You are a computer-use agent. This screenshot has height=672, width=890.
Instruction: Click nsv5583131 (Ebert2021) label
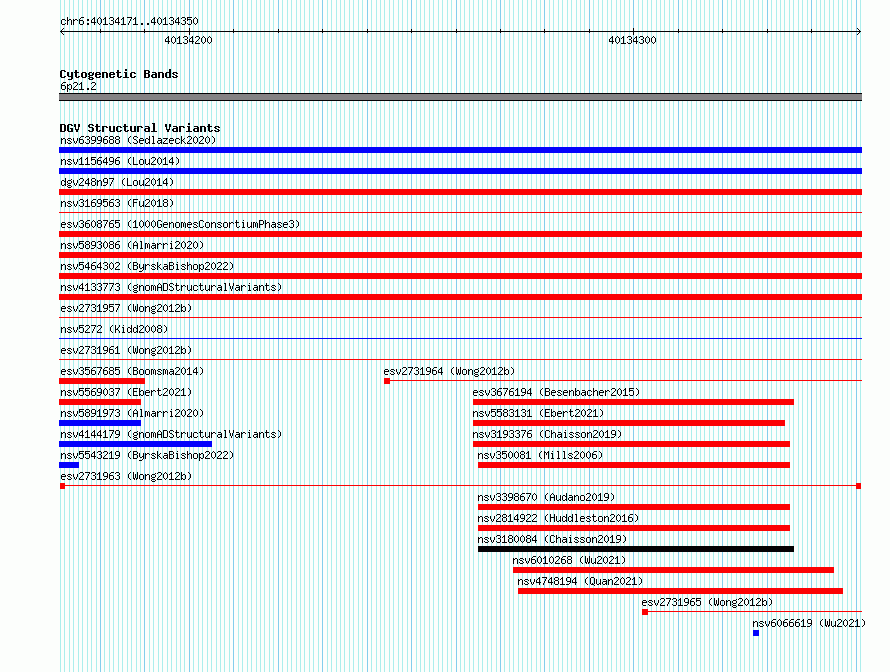pyautogui.click(x=538, y=413)
